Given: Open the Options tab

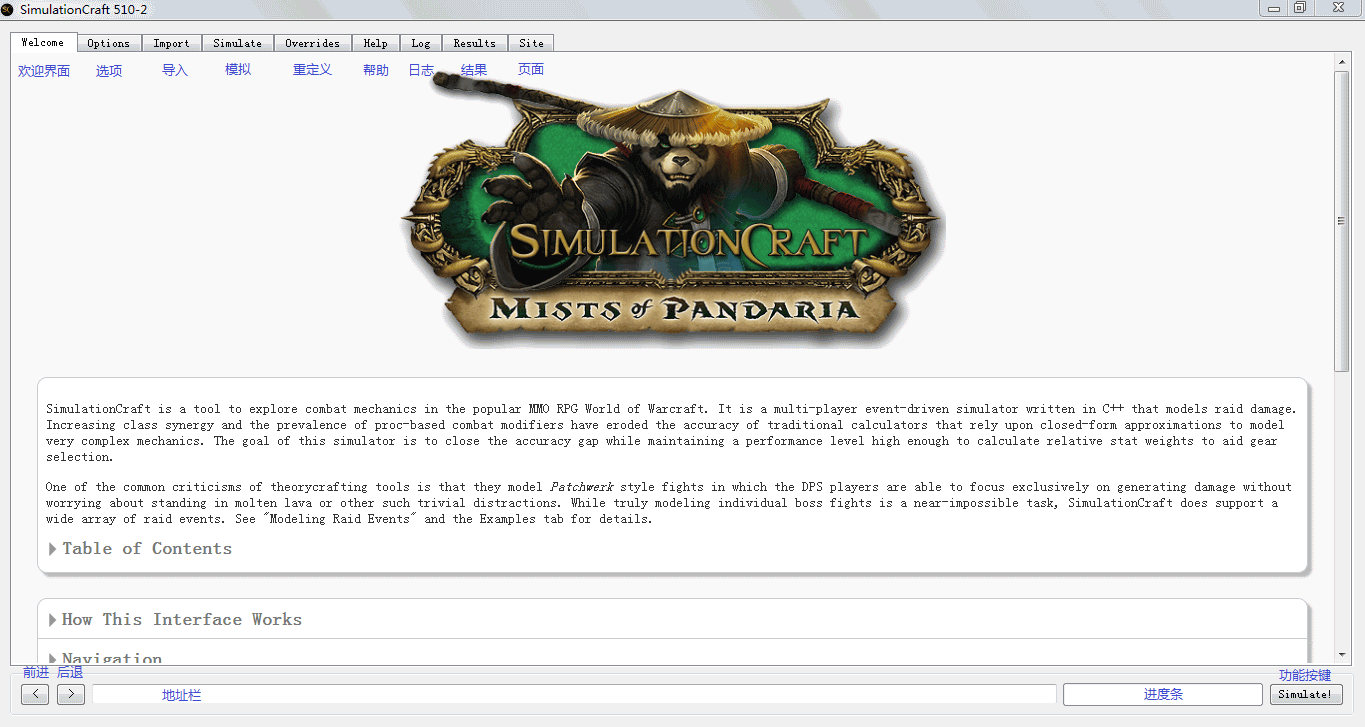Looking at the screenshot, I should pos(108,43).
